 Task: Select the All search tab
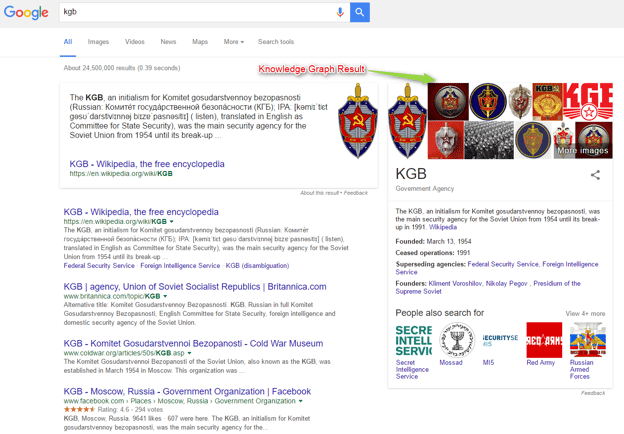[68, 42]
